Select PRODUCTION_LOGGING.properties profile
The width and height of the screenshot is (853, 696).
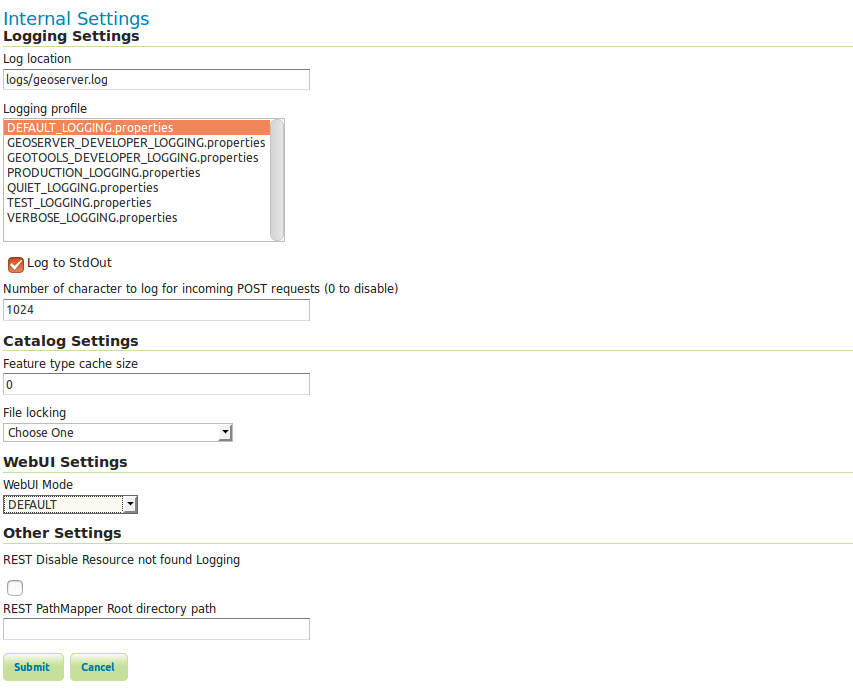(x=137, y=173)
